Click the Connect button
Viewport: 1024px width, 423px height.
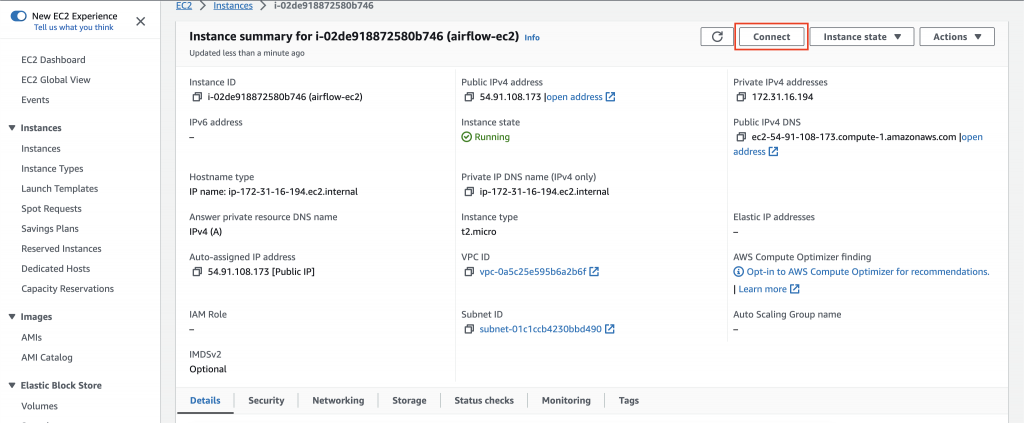(x=771, y=37)
